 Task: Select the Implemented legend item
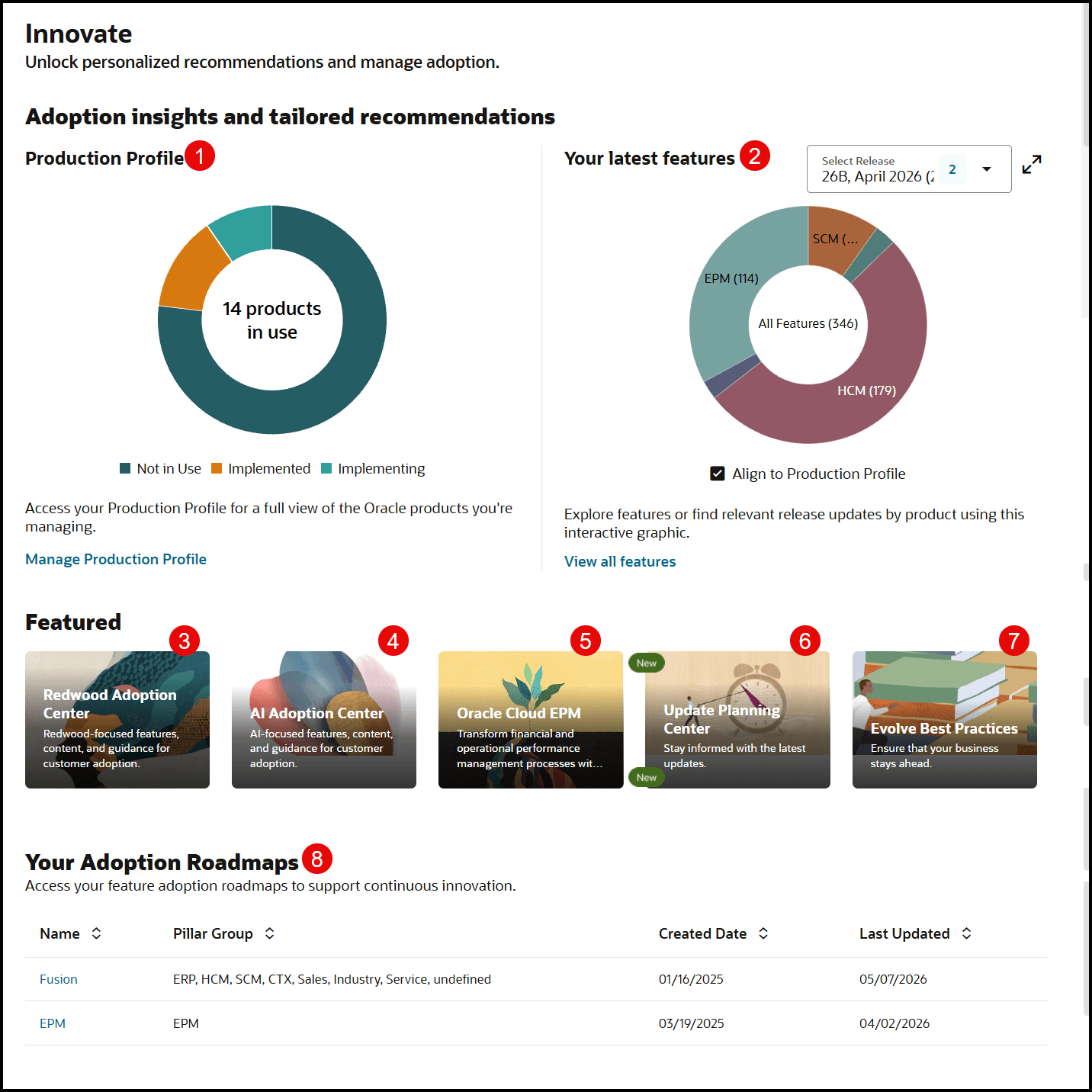click(x=261, y=468)
